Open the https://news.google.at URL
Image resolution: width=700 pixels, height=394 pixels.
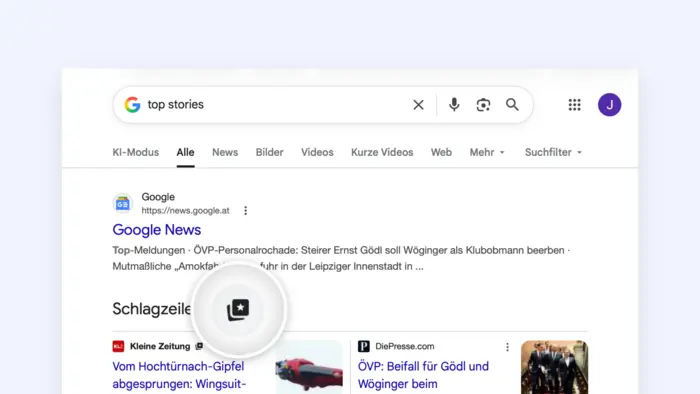[x=185, y=211]
